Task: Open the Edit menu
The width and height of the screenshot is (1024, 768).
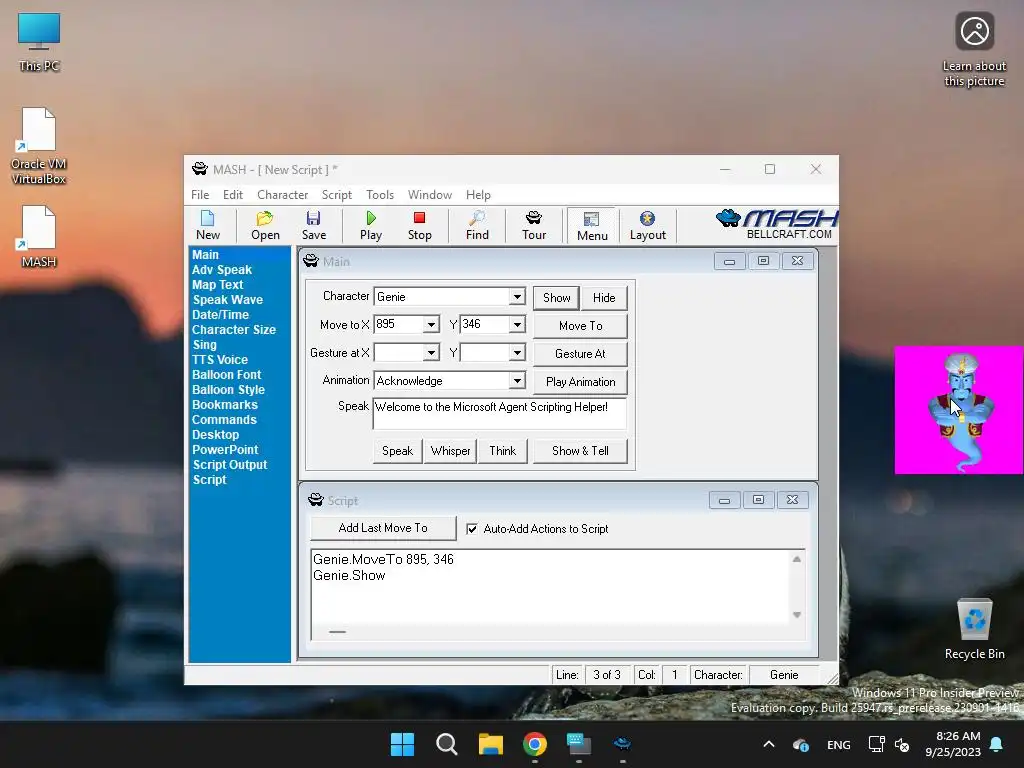Action: pos(232,195)
